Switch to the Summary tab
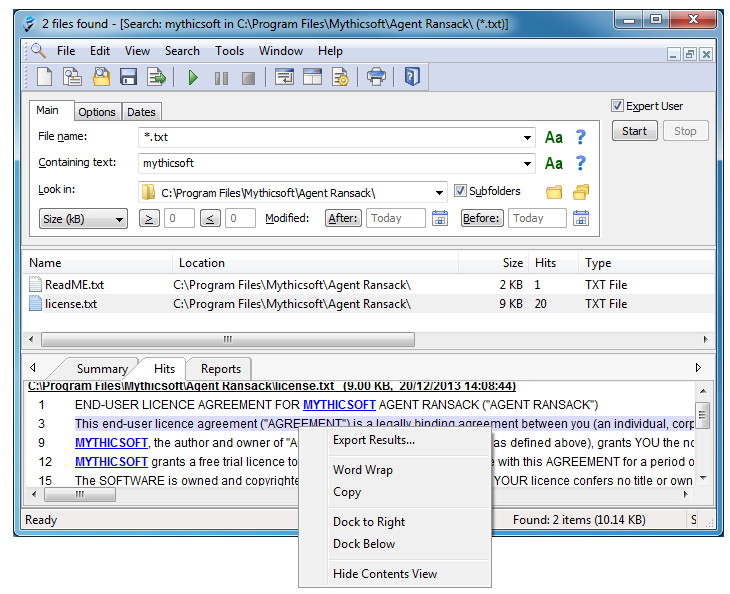730x594 pixels. [x=102, y=369]
